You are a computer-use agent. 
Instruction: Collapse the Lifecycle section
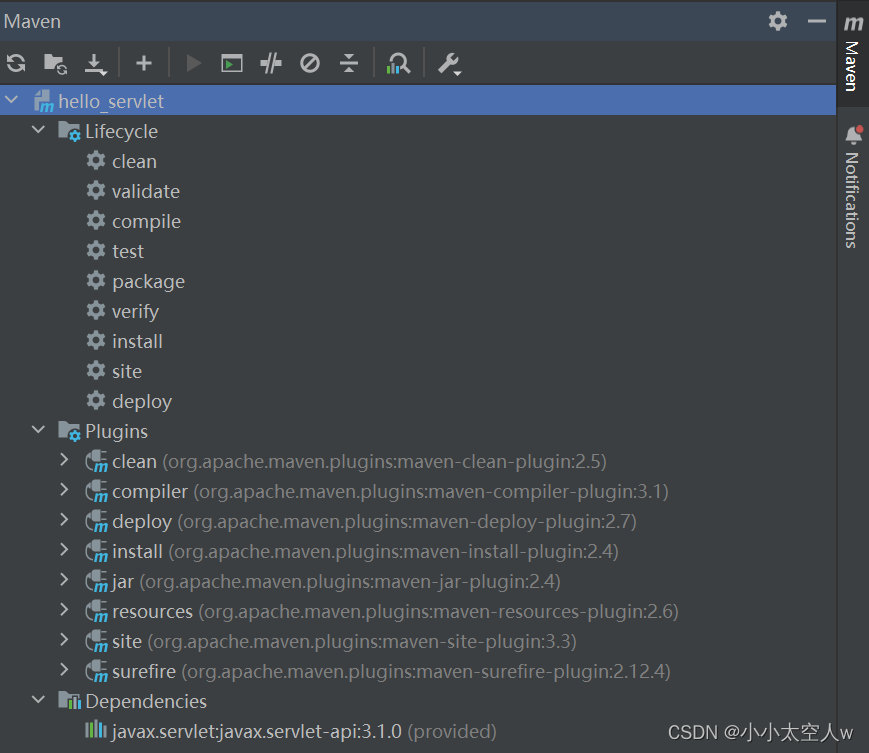pyautogui.click(x=38, y=131)
